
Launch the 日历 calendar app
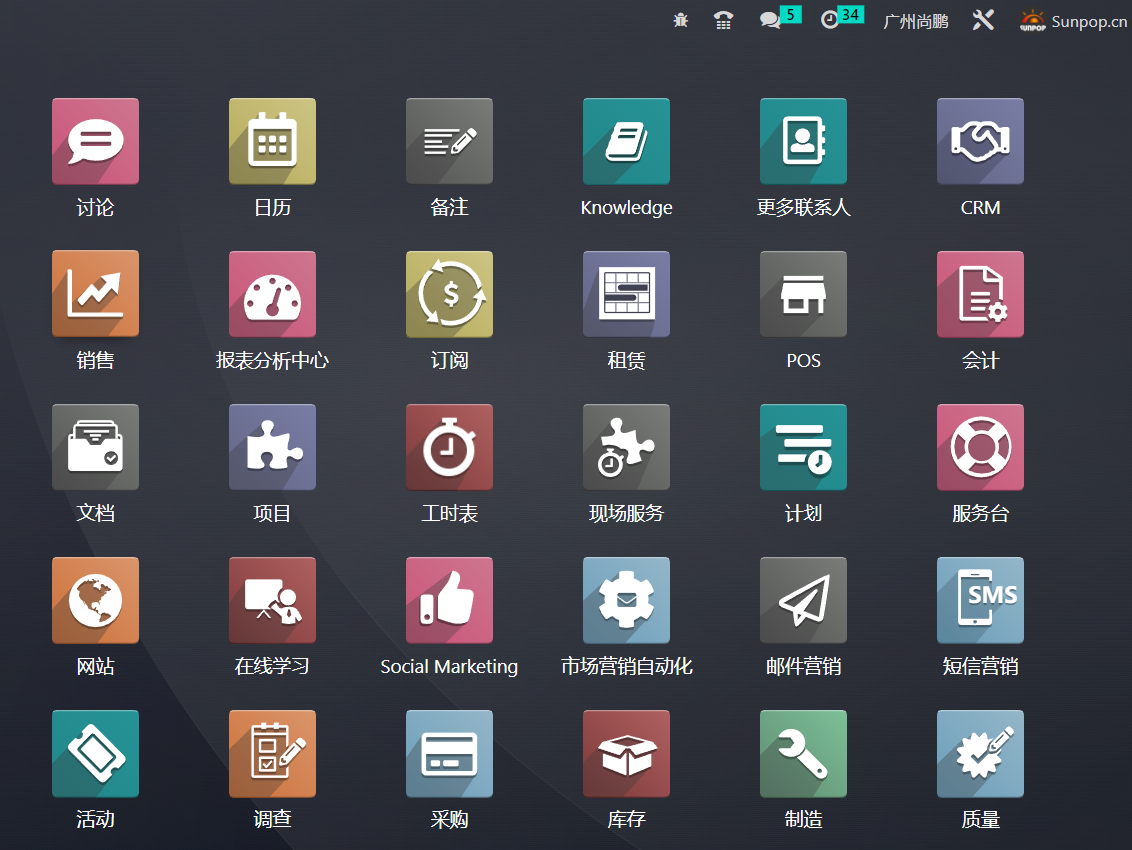pos(272,141)
